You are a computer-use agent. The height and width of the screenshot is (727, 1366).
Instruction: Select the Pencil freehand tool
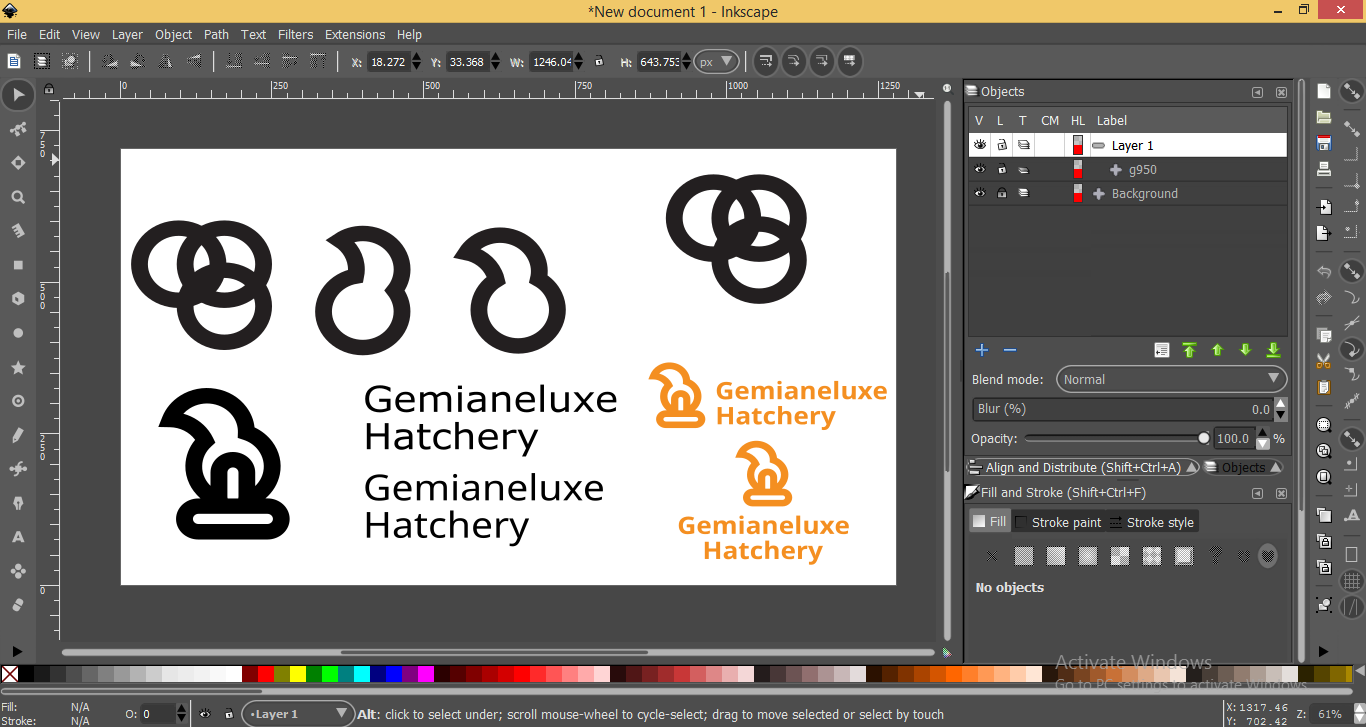[17, 435]
